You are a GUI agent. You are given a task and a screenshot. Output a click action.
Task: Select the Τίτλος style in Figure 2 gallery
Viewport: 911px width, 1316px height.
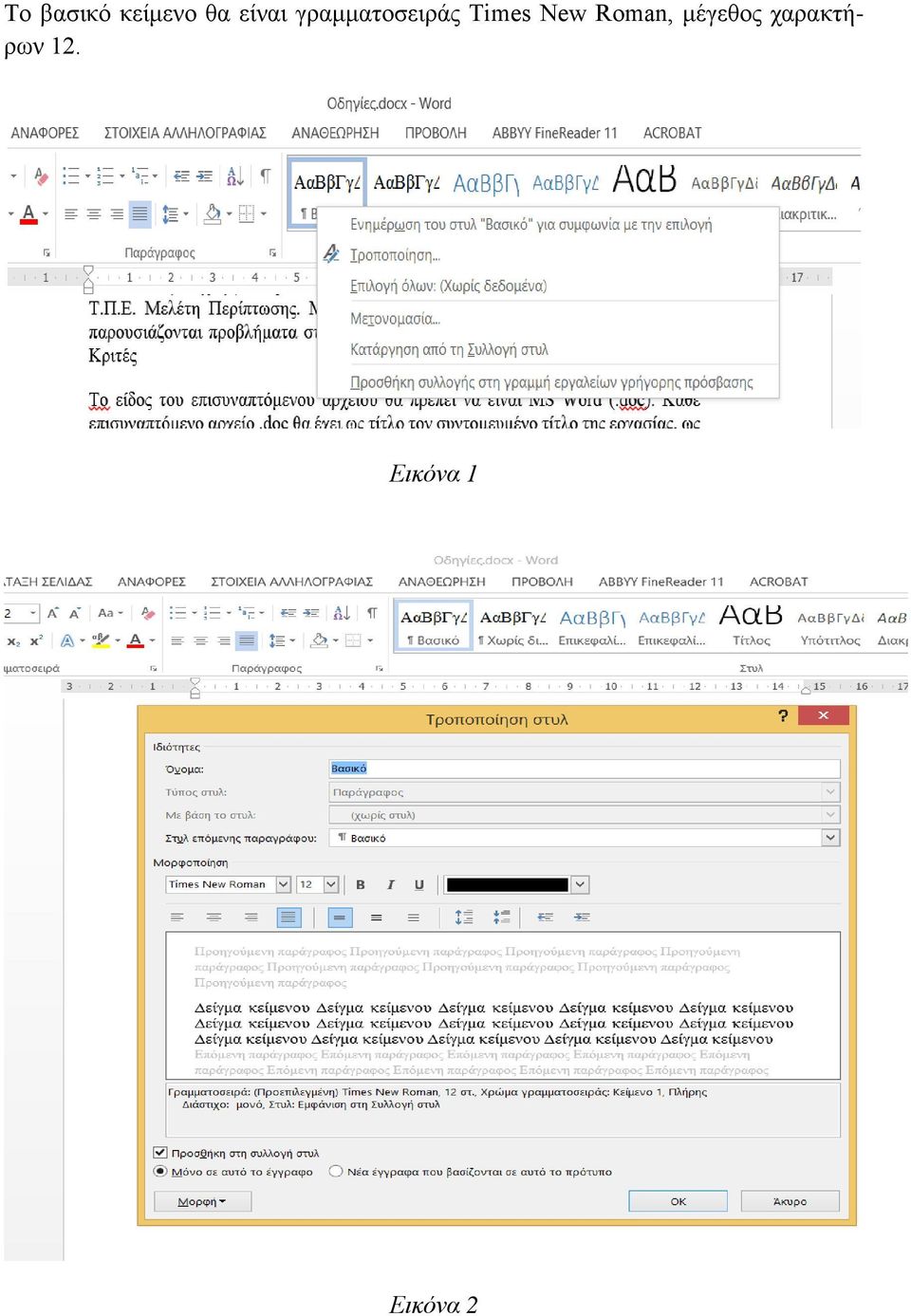751,626
